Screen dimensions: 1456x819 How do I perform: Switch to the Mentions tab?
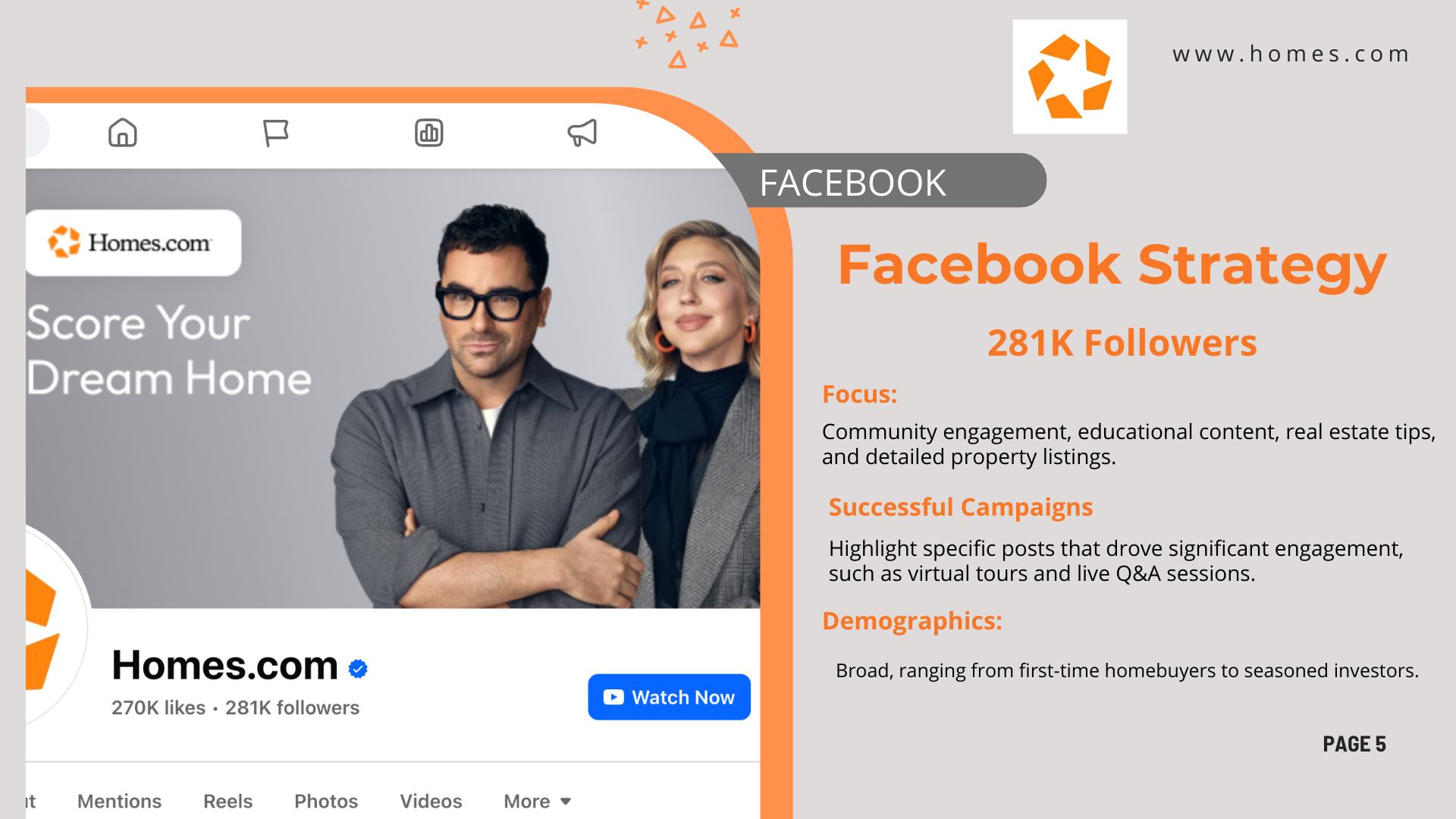119,801
